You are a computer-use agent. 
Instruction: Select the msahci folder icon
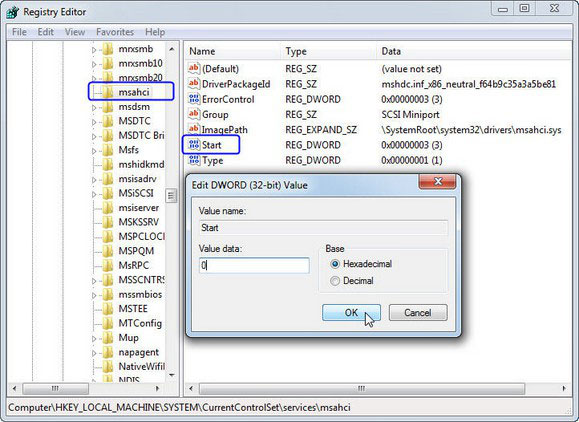click(108, 92)
